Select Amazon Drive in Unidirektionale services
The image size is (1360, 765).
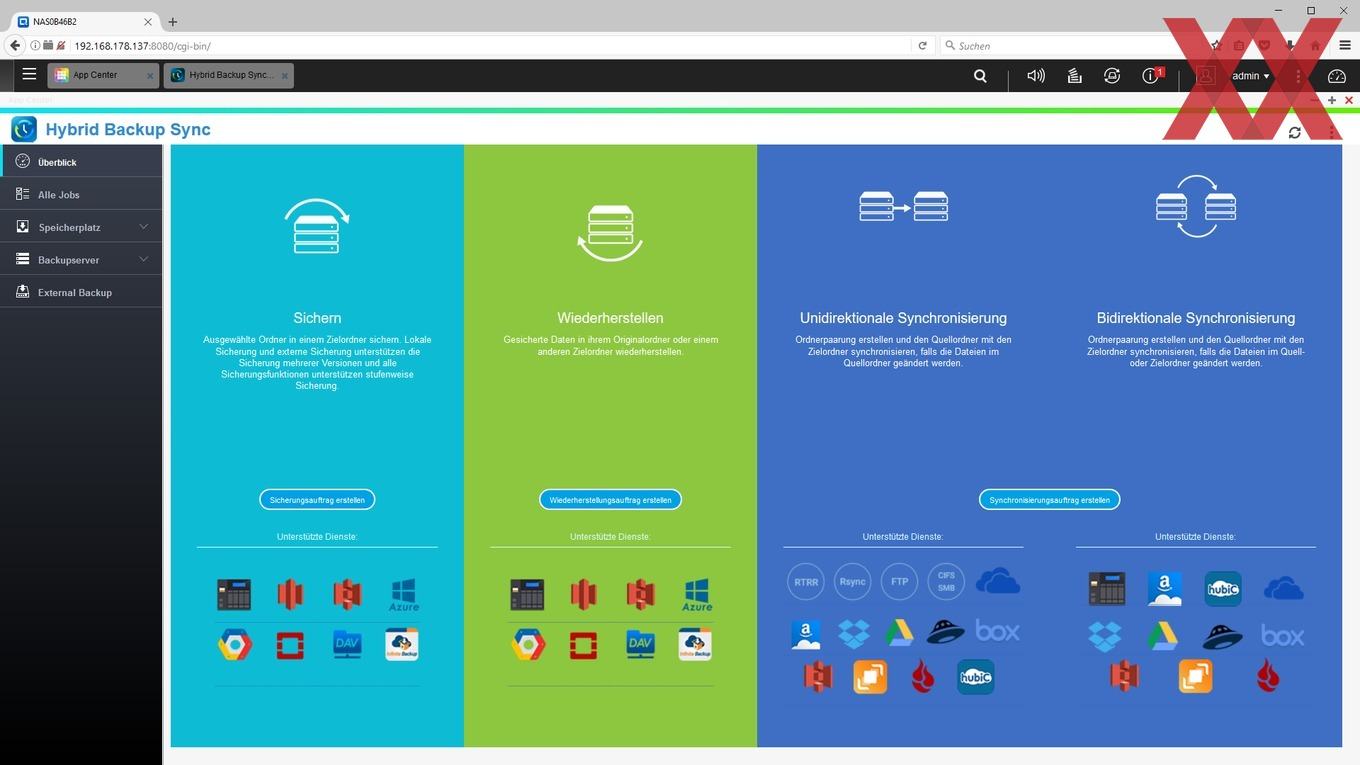pyautogui.click(x=806, y=634)
